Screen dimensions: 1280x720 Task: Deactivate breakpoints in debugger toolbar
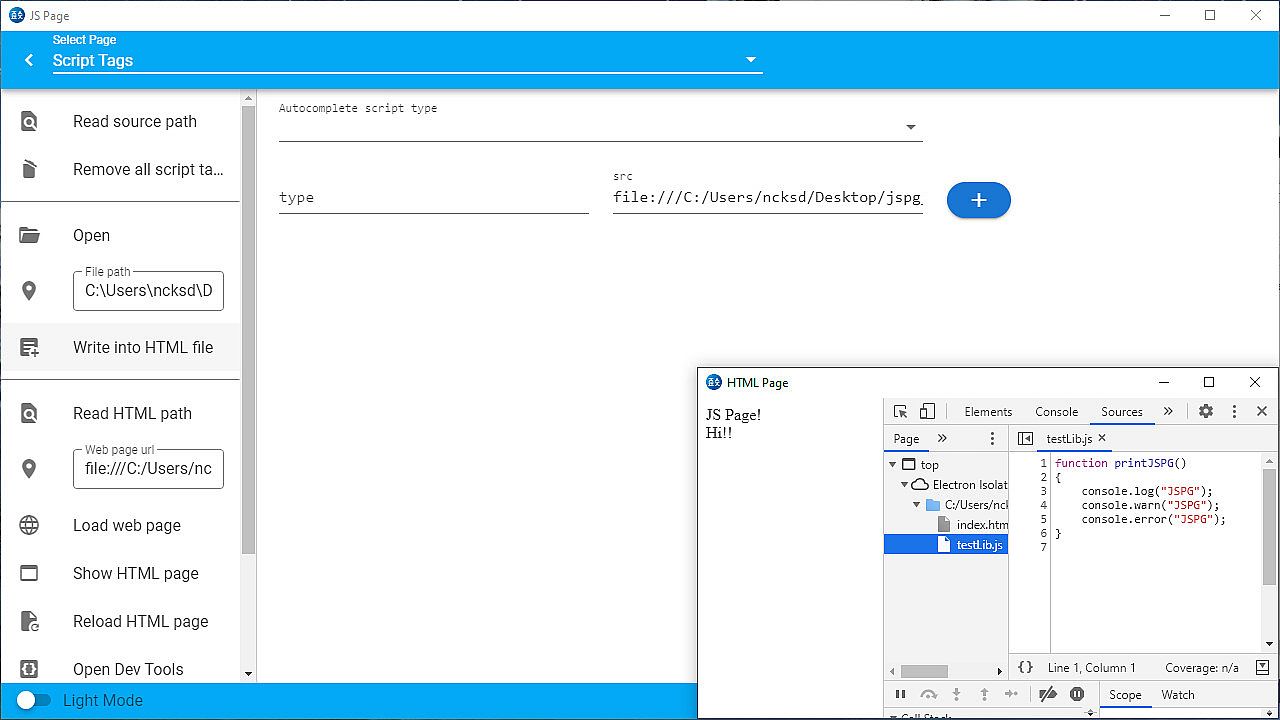[x=1048, y=694]
